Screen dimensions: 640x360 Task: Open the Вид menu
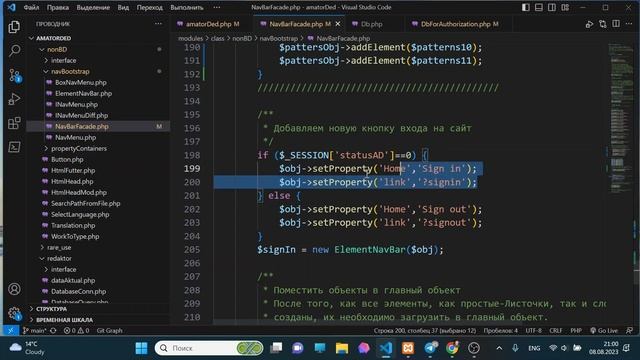coord(123,7)
